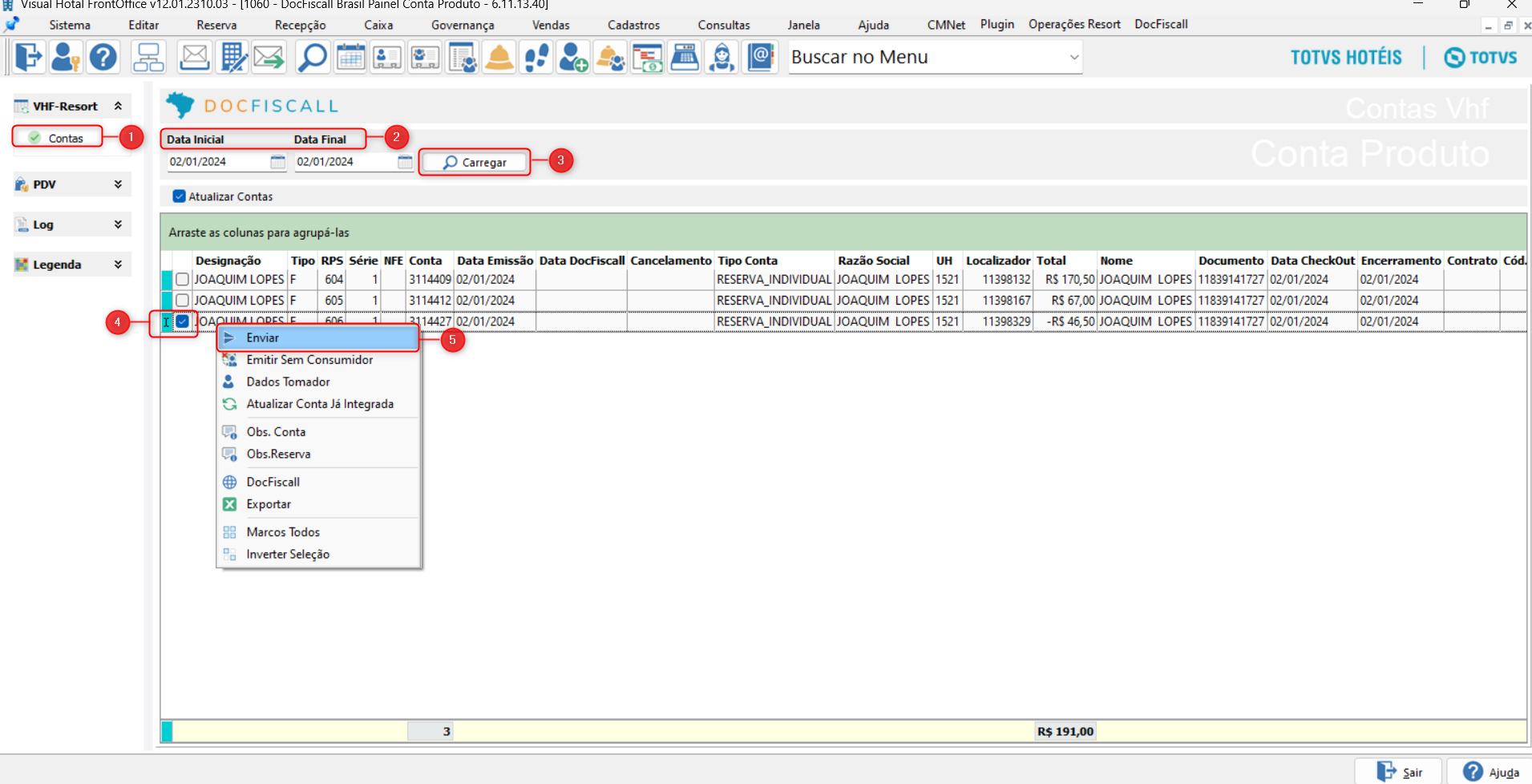Choose Marcos Todos in context menu
Viewport: 1532px width, 784px height.
[x=318, y=532]
